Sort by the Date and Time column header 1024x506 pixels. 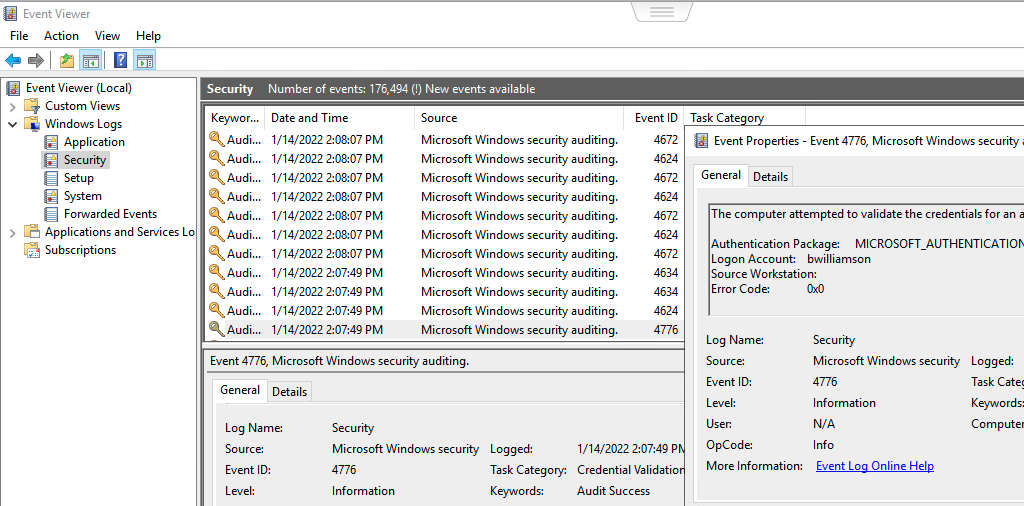pos(340,118)
